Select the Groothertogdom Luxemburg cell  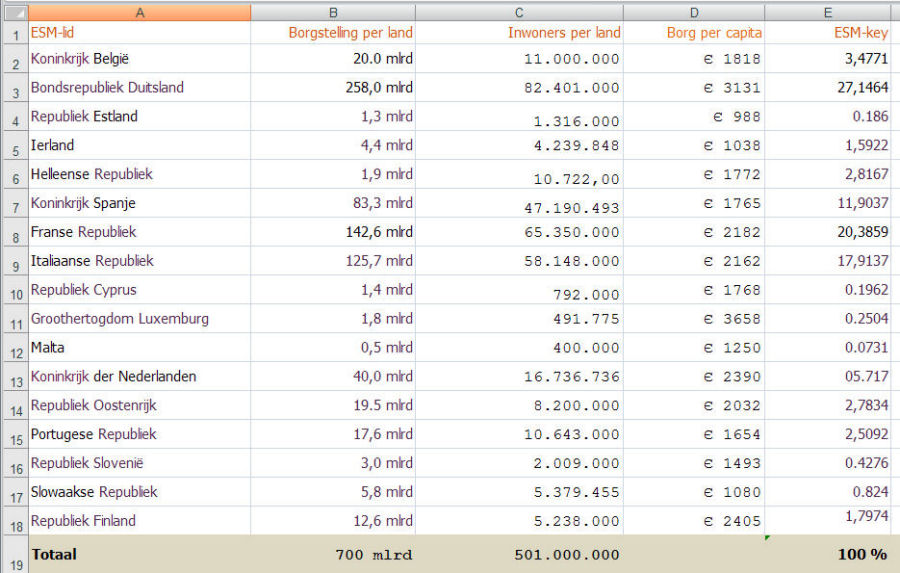point(139,319)
